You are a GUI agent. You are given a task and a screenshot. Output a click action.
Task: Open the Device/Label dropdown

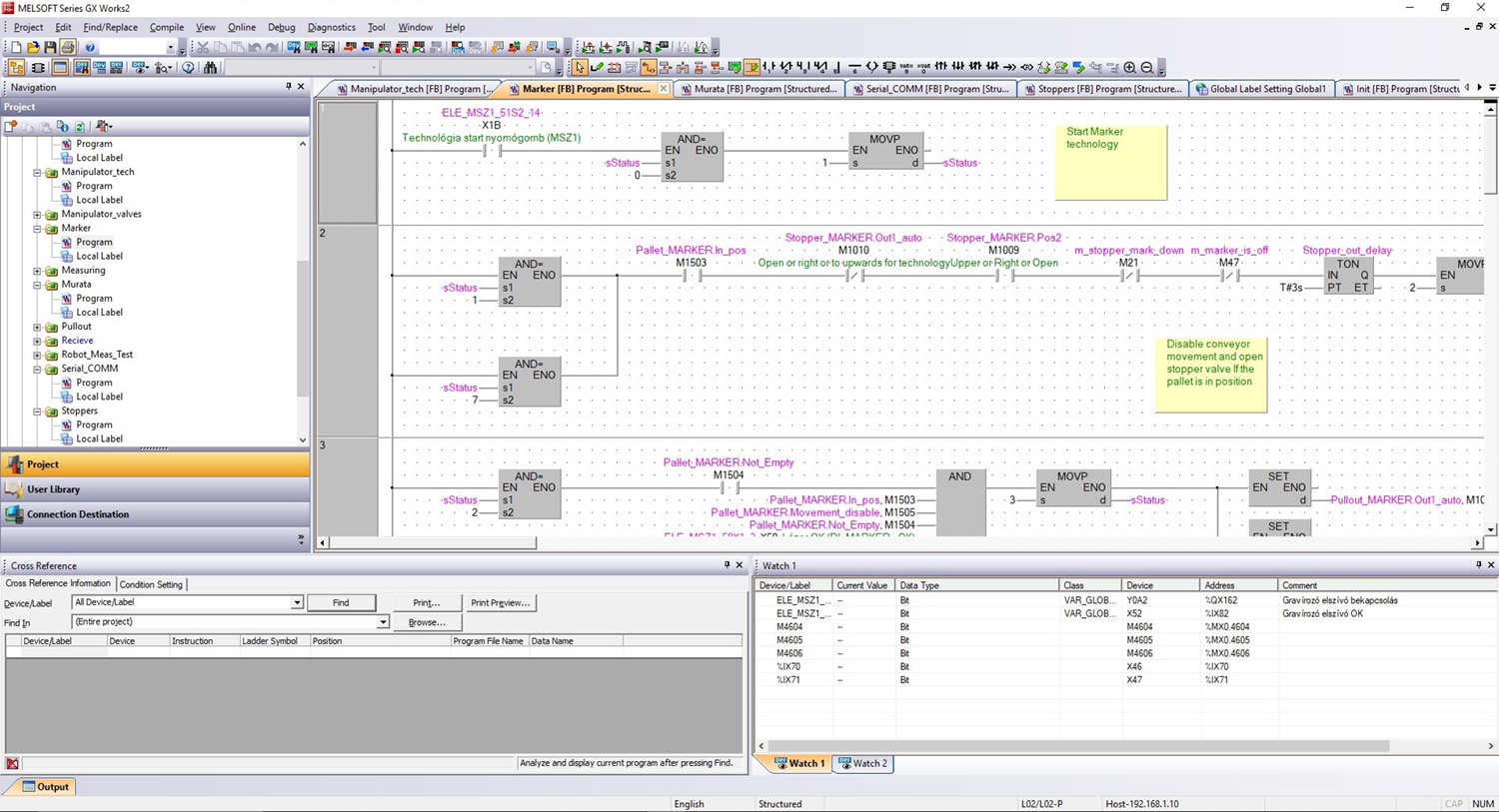point(297,602)
